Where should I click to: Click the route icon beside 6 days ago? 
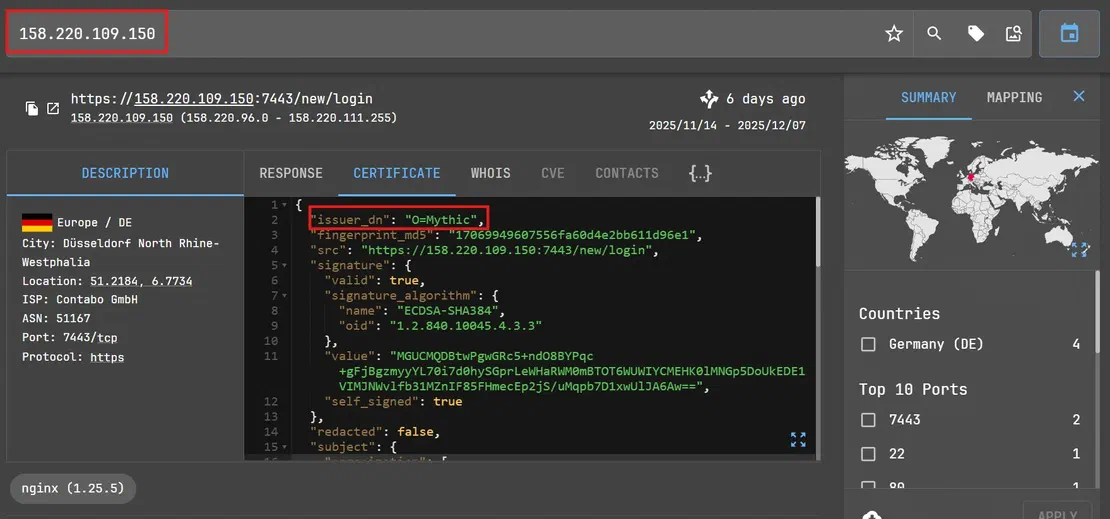pyautogui.click(x=709, y=98)
